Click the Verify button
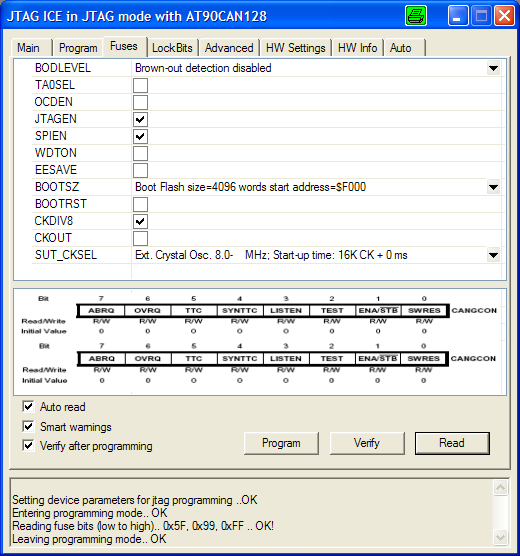Viewport: 520px width, 556px height. [x=367, y=443]
